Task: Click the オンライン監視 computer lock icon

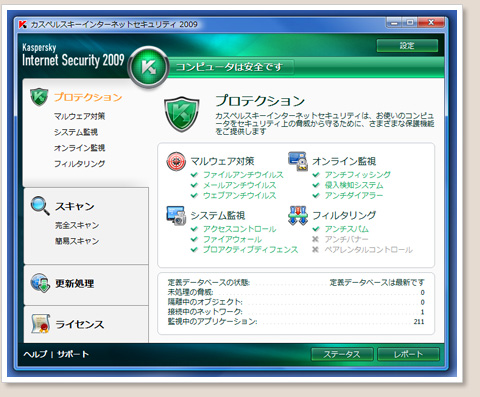Action: pyautogui.click(x=297, y=161)
